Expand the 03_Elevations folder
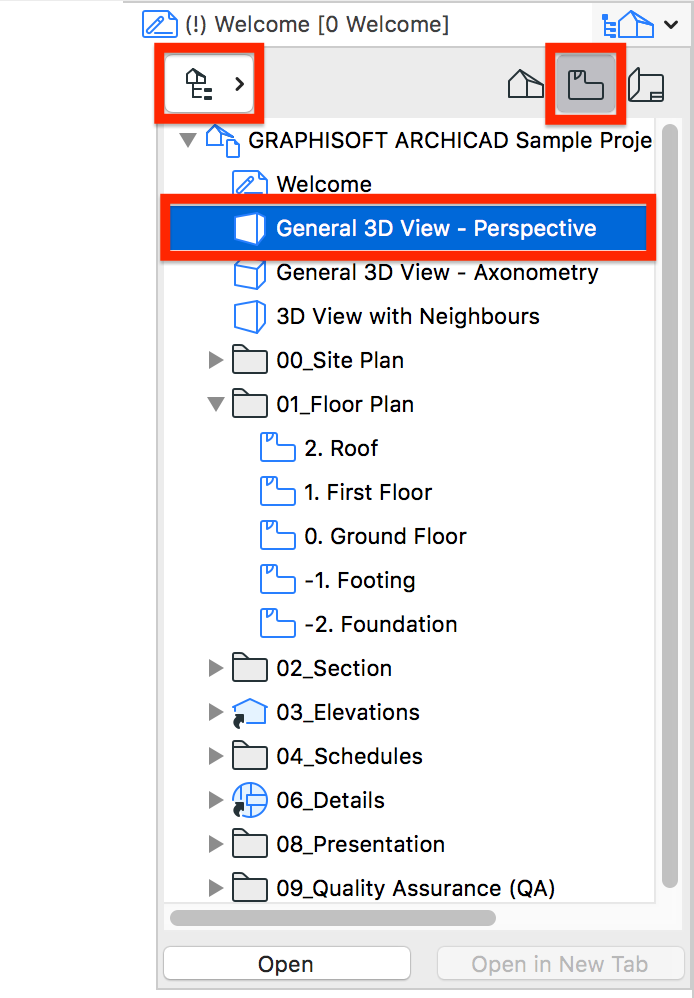This screenshot has height=998, width=694. tap(216, 712)
